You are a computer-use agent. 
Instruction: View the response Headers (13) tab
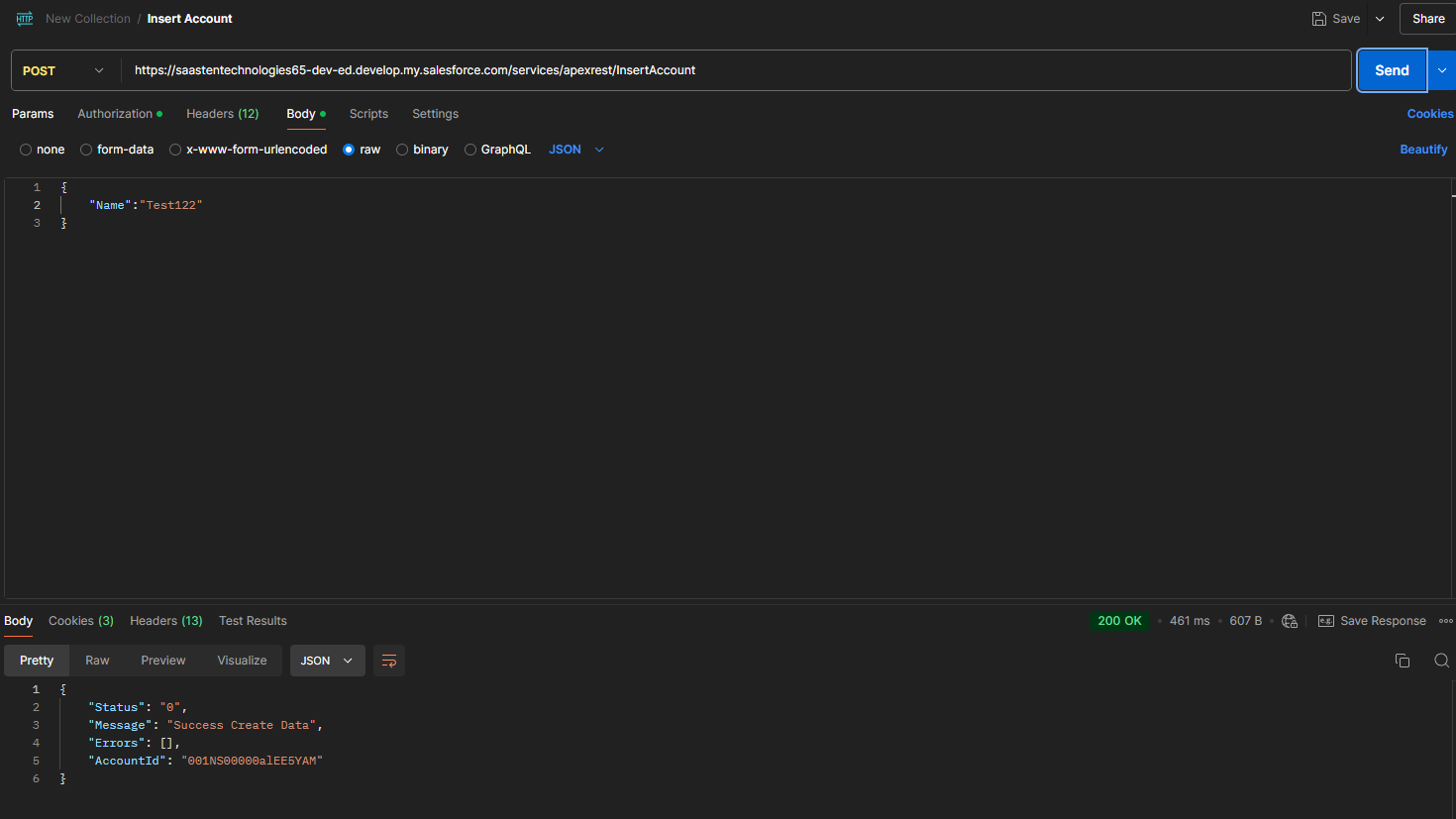pyautogui.click(x=166, y=621)
